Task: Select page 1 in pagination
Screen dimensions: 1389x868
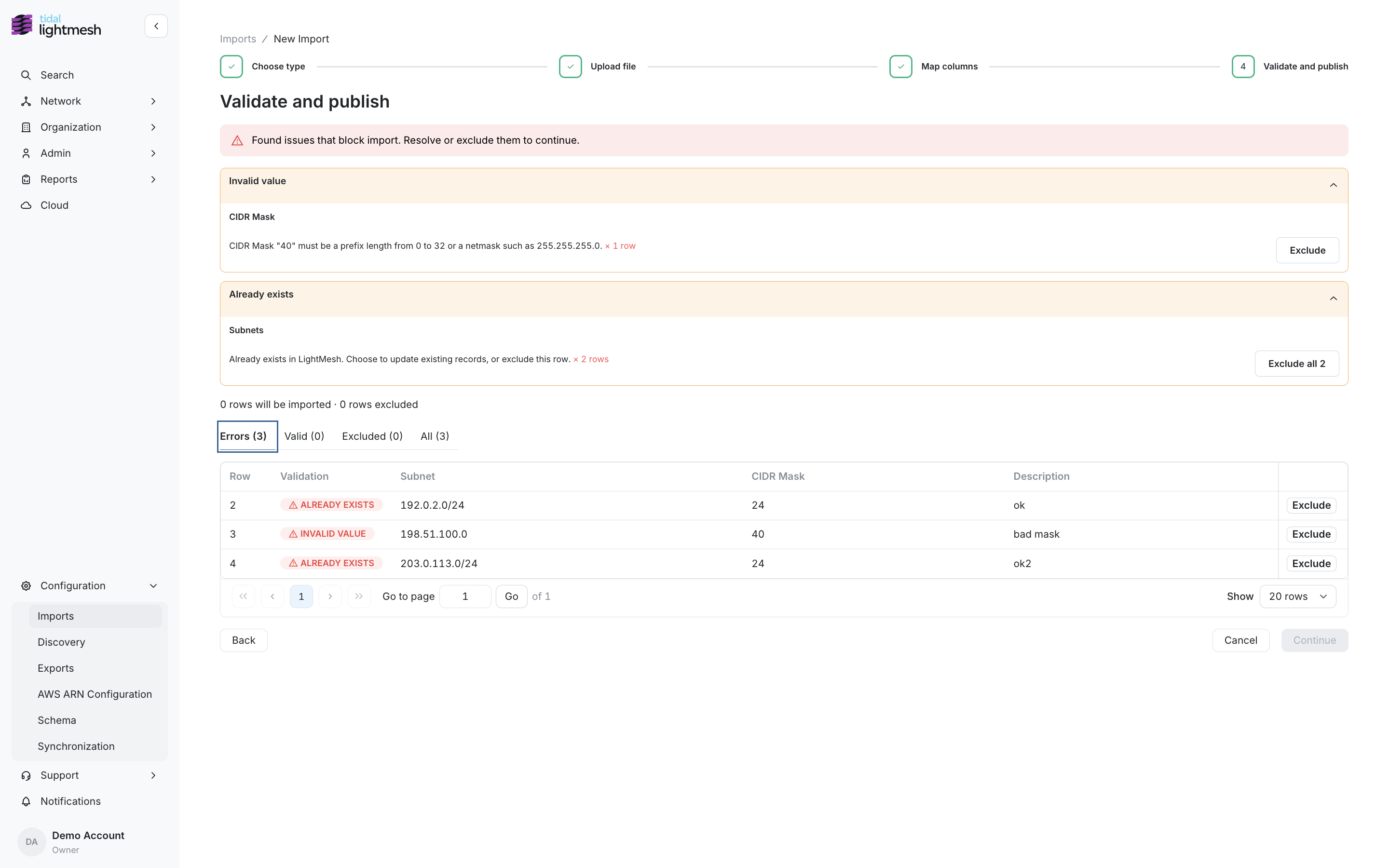Action: 301,597
